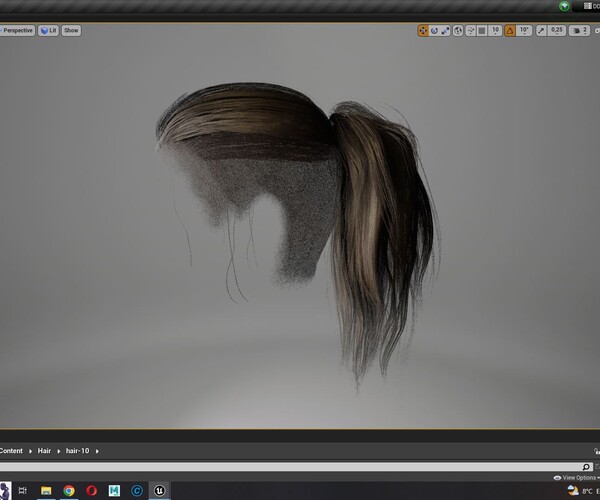Toggle the content browser lock icon
Image resolution: width=600 pixels, height=500 pixels.
coord(597,451)
